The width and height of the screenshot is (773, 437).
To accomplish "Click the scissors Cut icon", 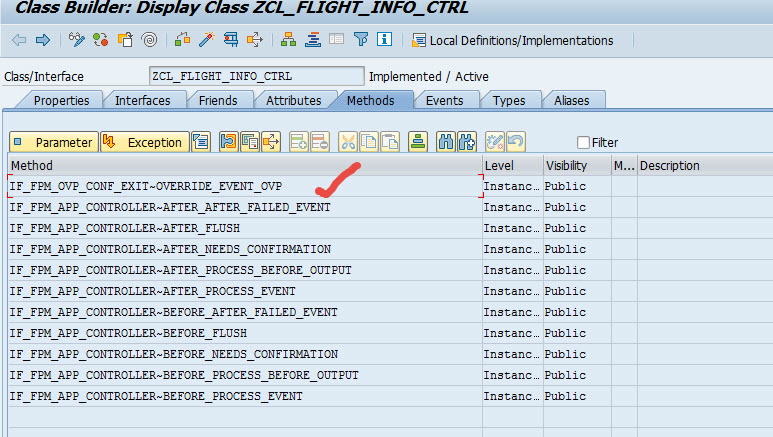I will coord(348,142).
